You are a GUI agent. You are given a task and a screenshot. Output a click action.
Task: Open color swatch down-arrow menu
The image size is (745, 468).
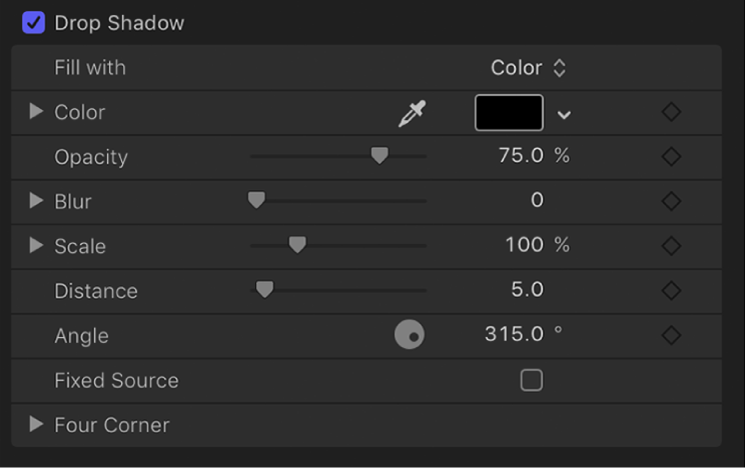pos(565,114)
